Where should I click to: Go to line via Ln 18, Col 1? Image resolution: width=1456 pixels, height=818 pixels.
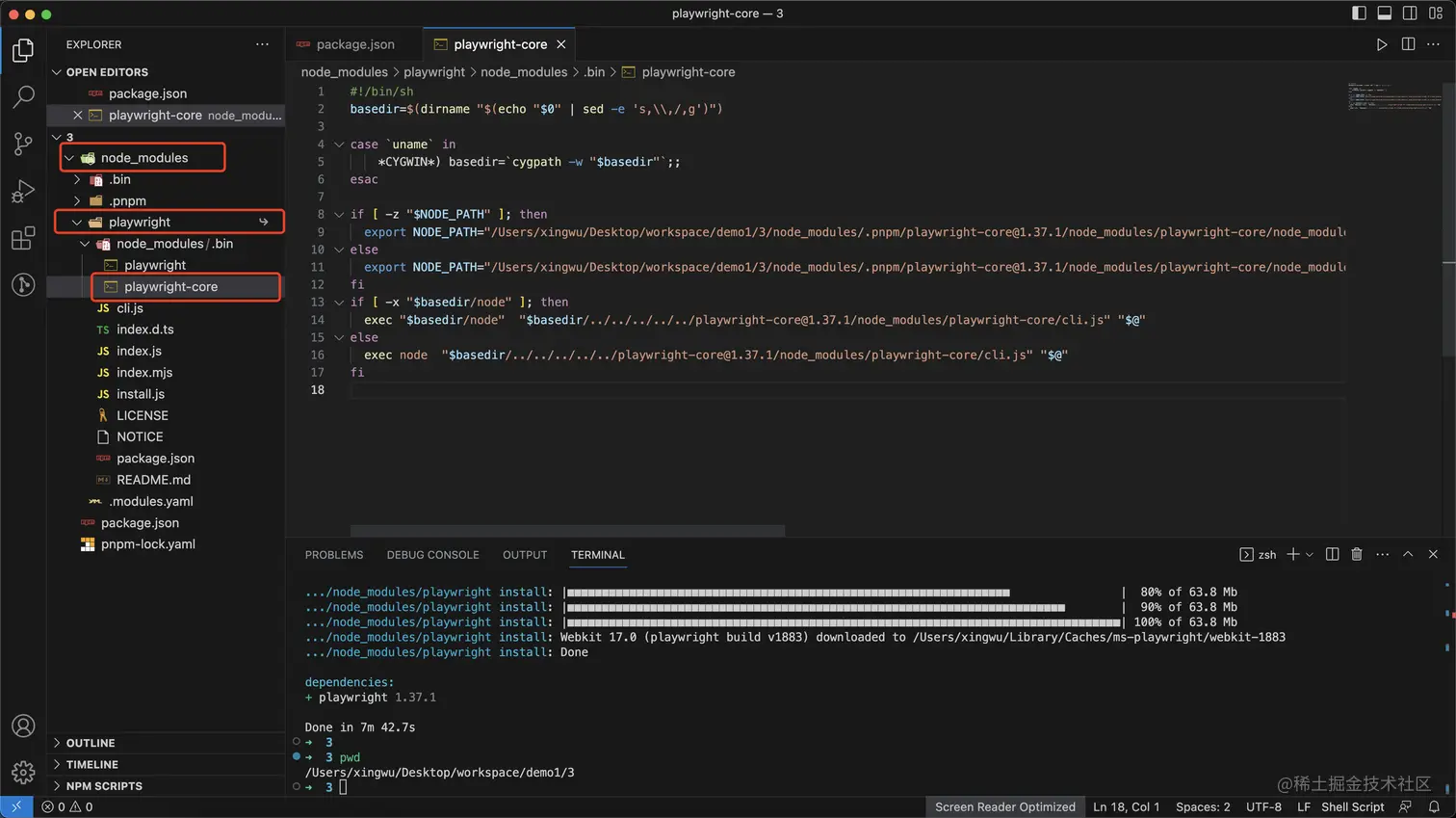(1126, 807)
